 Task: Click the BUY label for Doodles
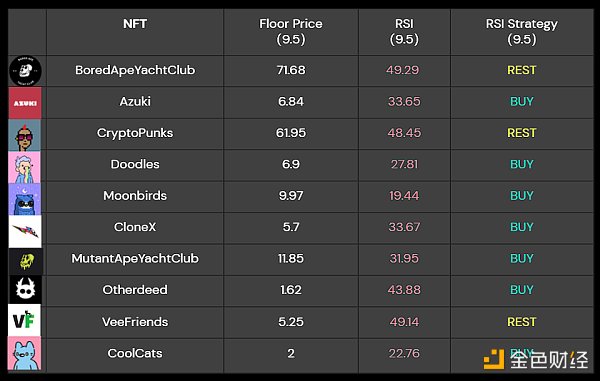click(522, 164)
